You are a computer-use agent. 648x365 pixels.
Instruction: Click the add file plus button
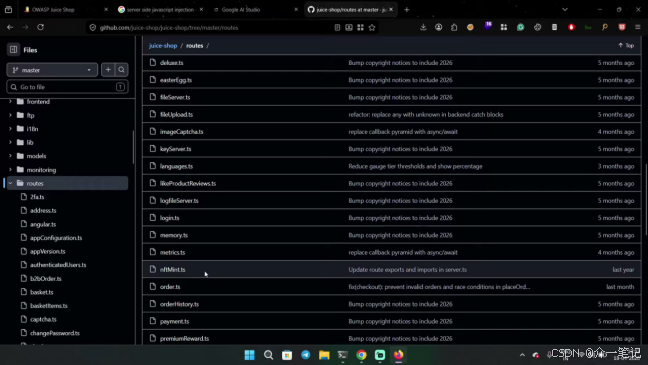pyautogui.click(x=108, y=70)
